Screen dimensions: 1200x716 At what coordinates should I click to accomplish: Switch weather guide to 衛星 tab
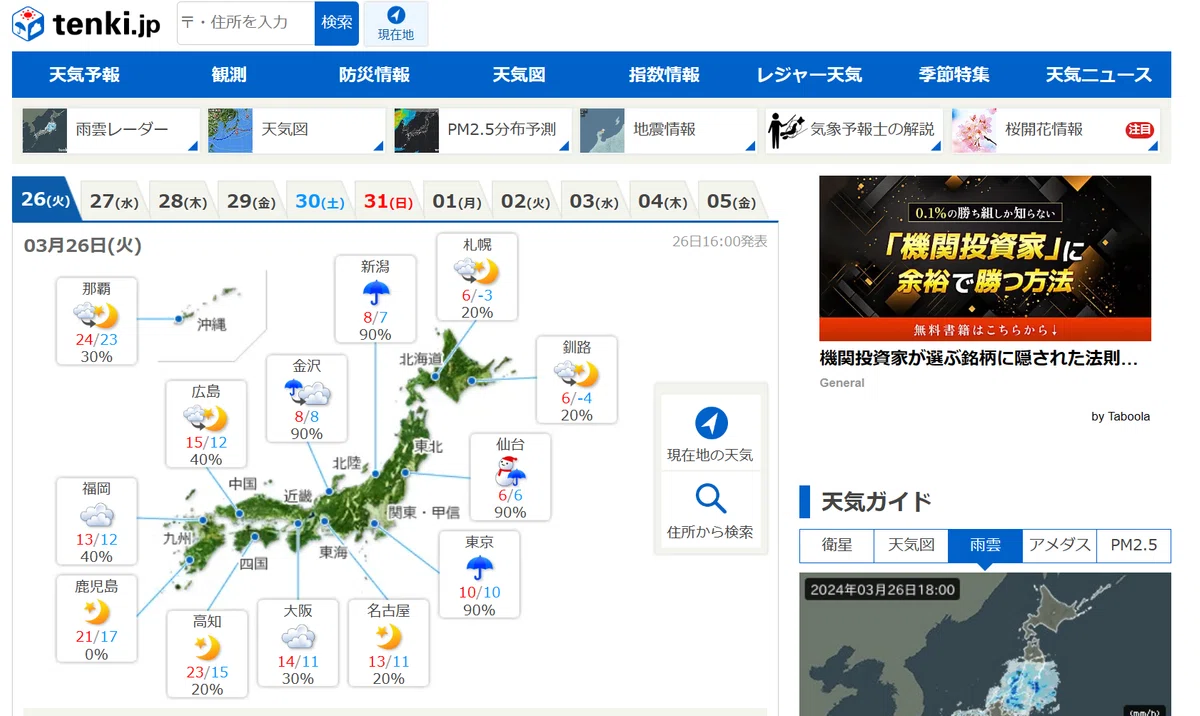pyautogui.click(x=837, y=545)
